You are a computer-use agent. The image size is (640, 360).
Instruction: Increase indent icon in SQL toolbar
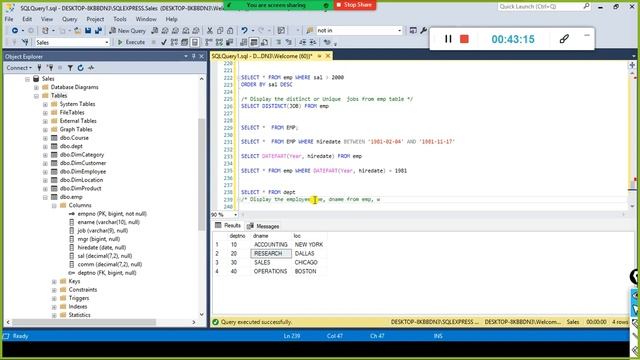(312, 42)
